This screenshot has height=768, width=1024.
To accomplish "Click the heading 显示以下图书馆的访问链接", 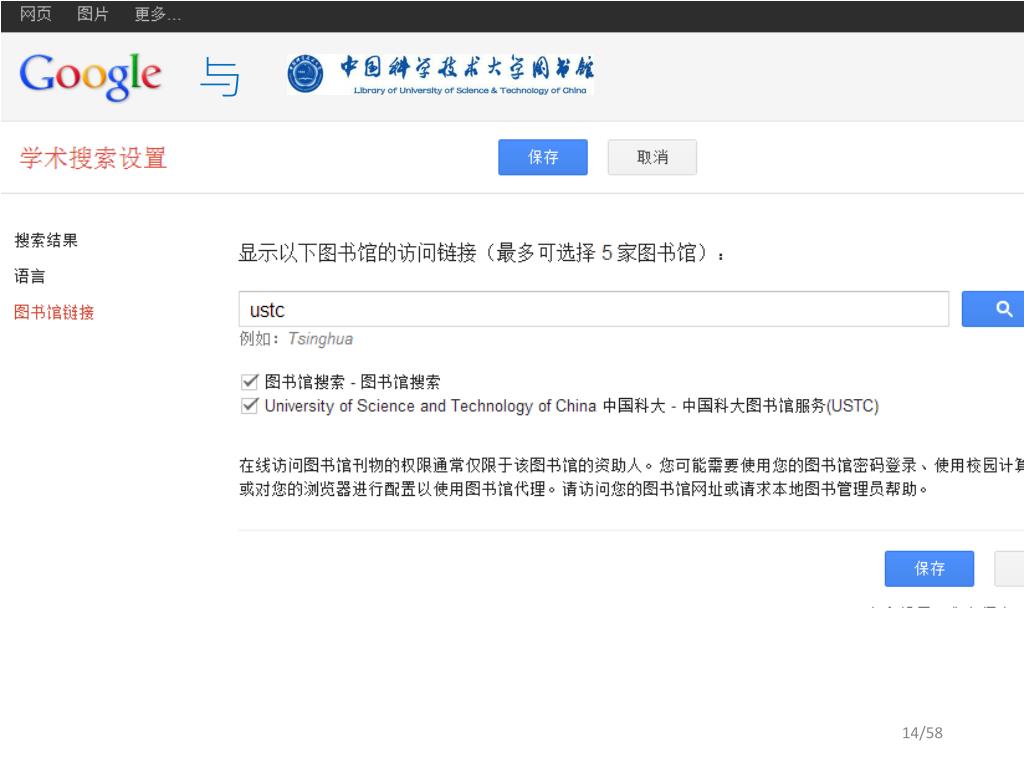I will [x=481, y=253].
